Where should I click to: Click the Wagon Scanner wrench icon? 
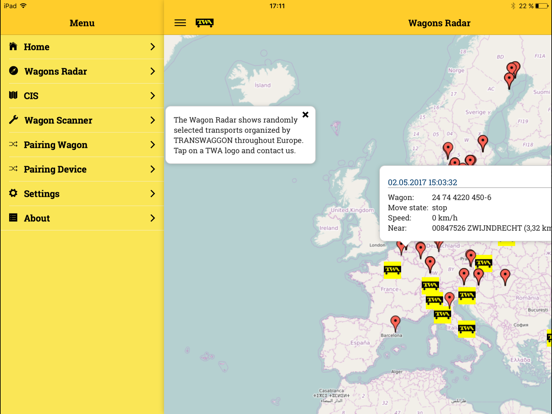tap(13, 119)
